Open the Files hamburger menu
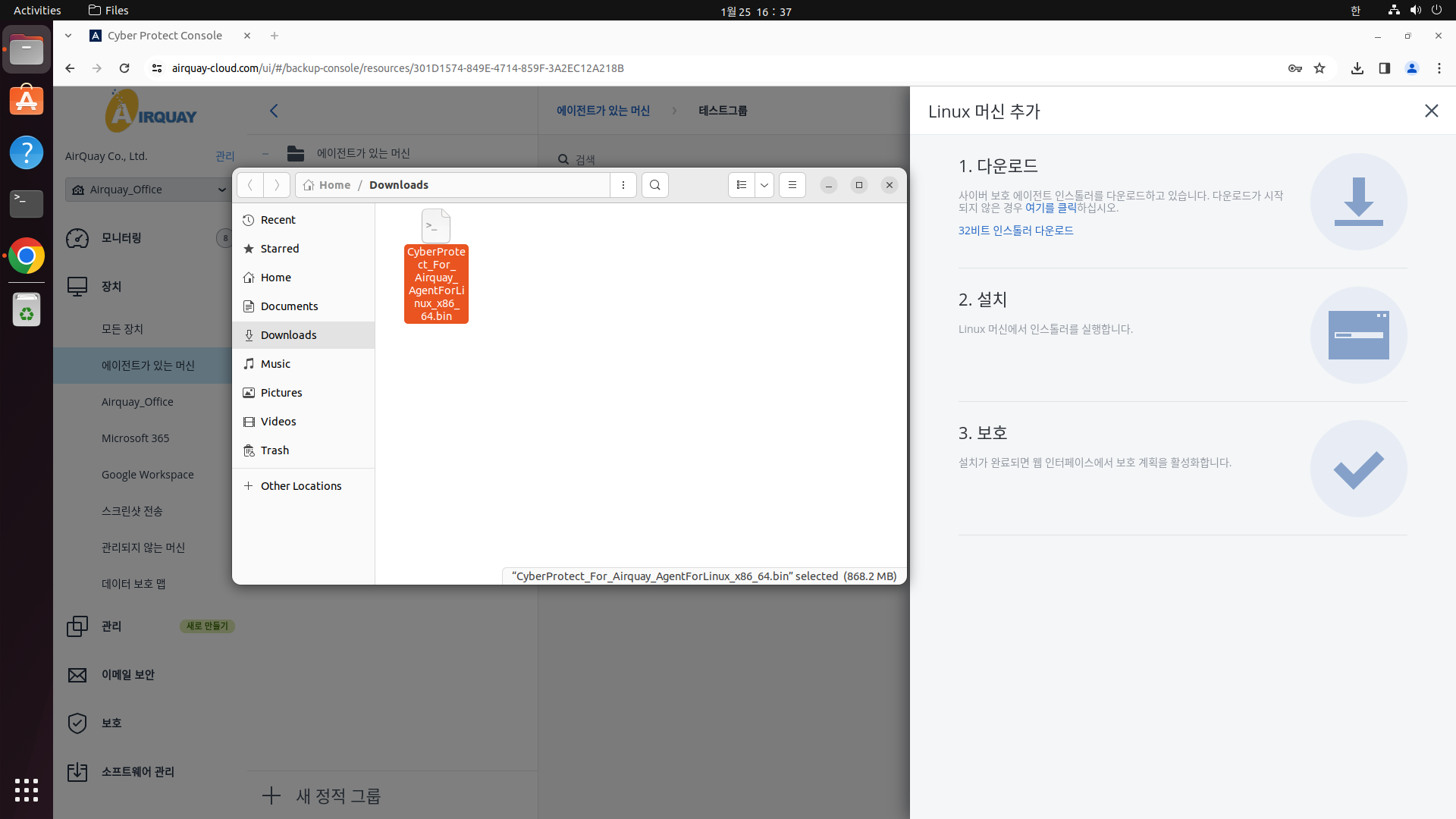The width and height of the screenshot is (1456, 819). [792, 185]
